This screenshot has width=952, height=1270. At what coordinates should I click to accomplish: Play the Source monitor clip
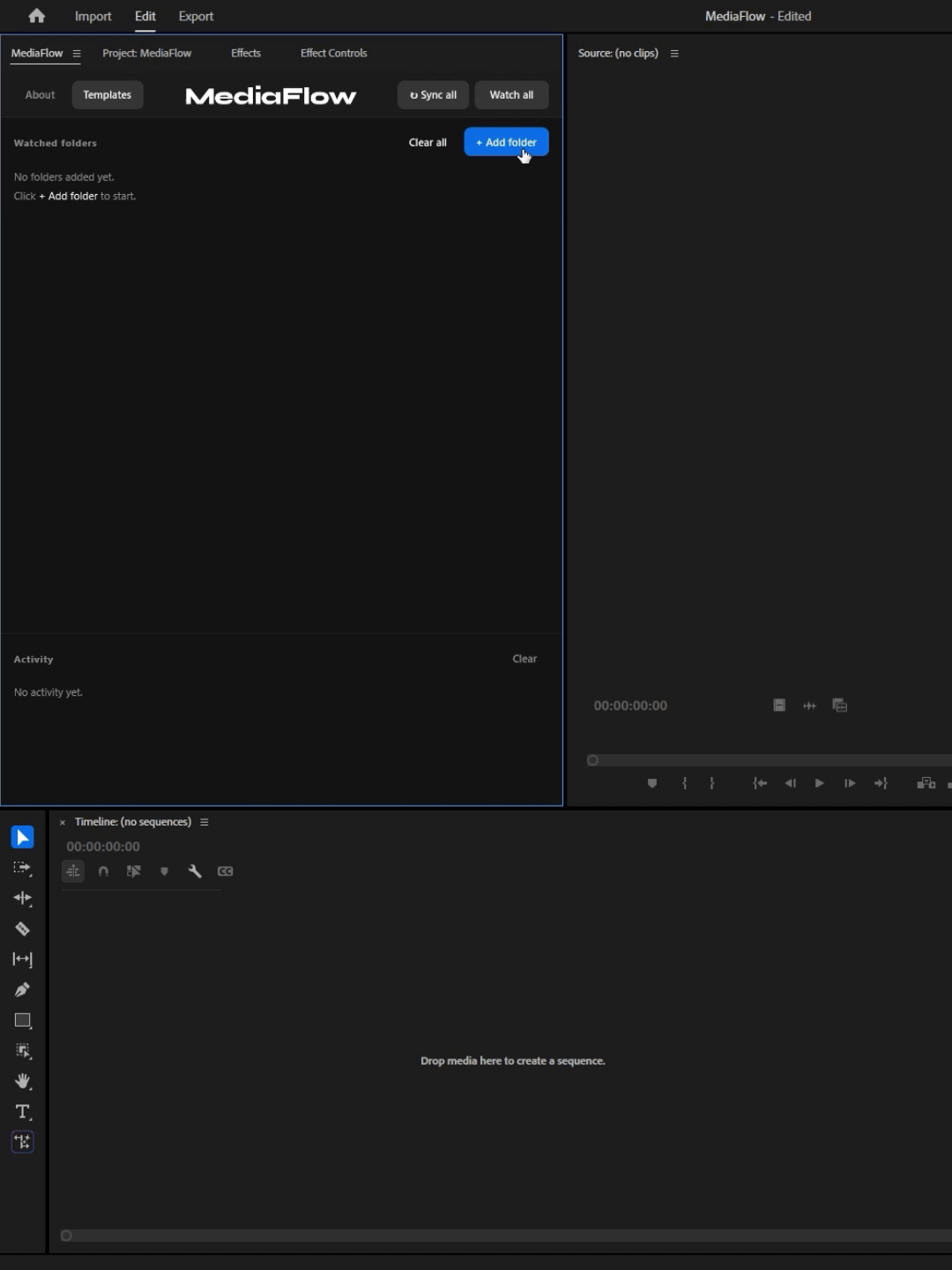[820, 783]
